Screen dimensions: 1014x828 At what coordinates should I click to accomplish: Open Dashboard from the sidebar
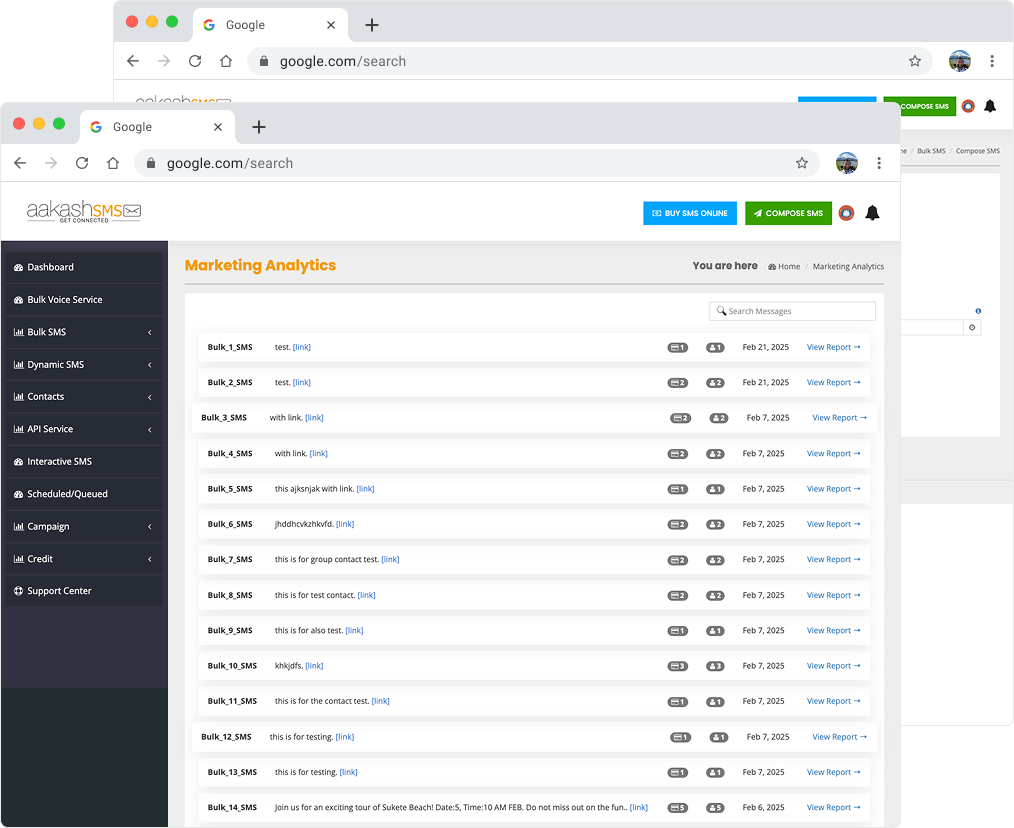coord(51,267)
